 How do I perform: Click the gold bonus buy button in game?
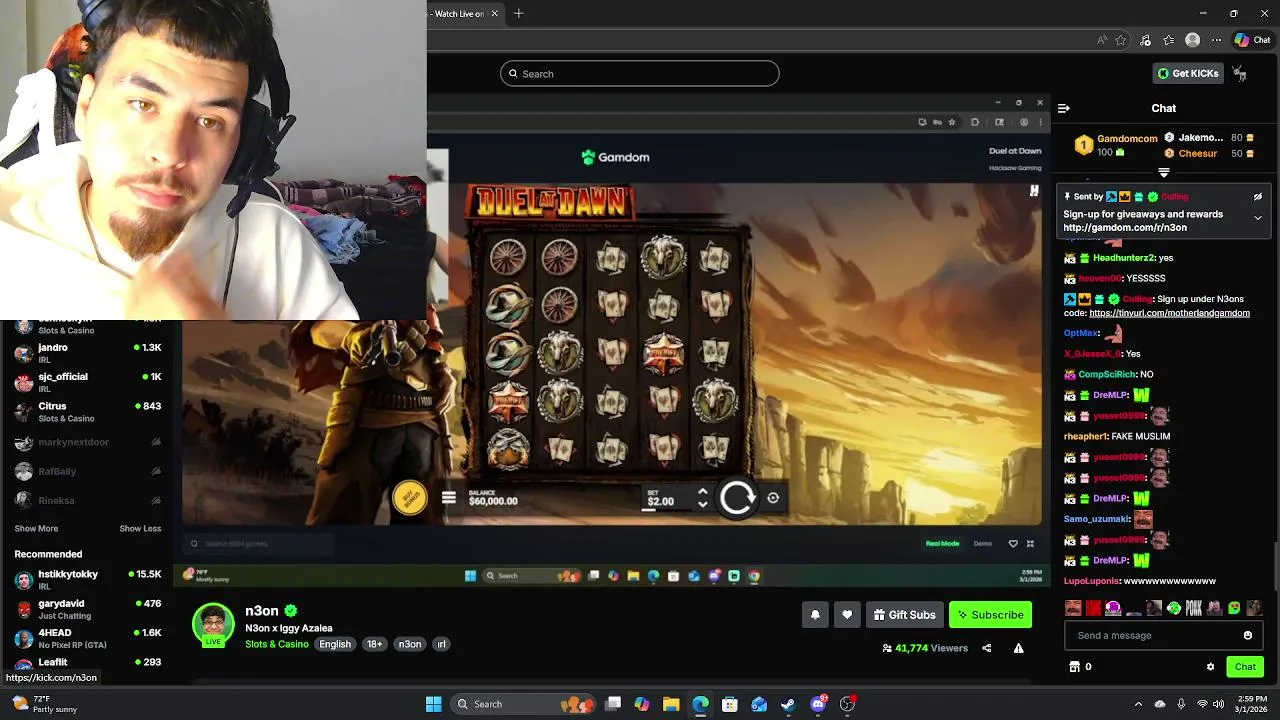409,497
